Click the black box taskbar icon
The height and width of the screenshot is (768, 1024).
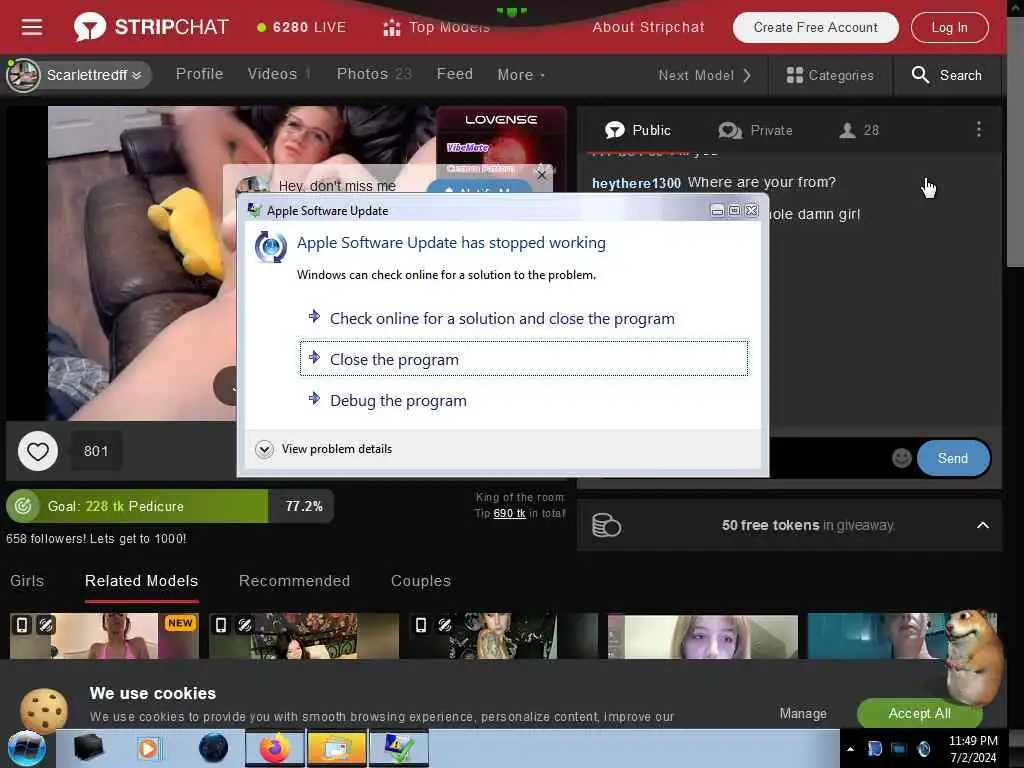(88, 748)
